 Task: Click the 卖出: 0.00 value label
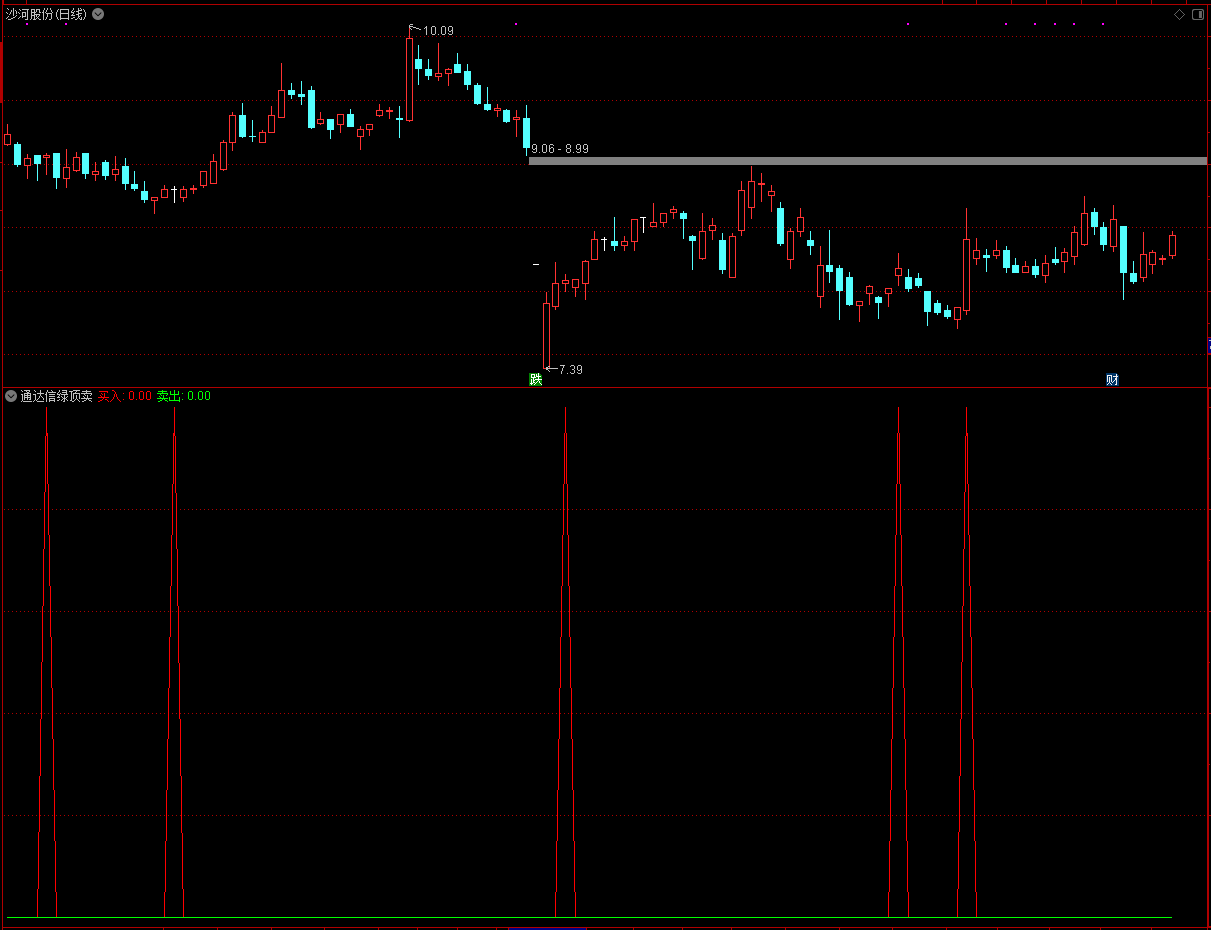[184, 396]
